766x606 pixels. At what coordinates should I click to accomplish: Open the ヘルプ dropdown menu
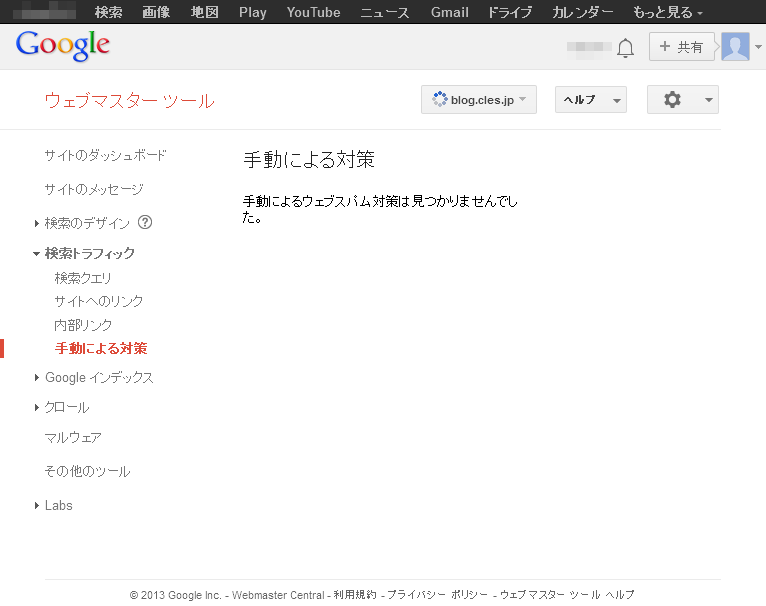[590, 100]
